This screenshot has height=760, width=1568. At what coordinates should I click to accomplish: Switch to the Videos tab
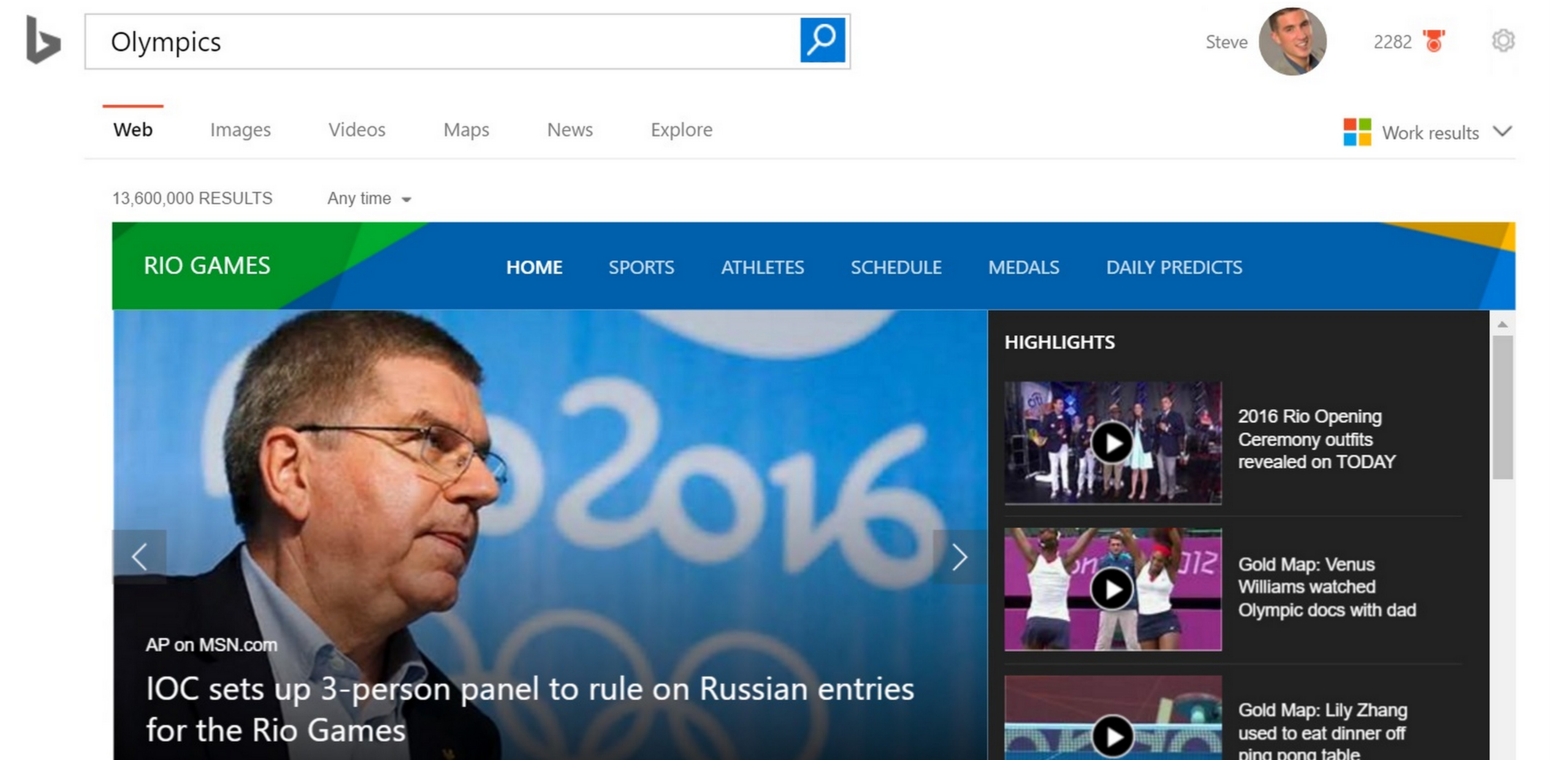tap(357, 130)
